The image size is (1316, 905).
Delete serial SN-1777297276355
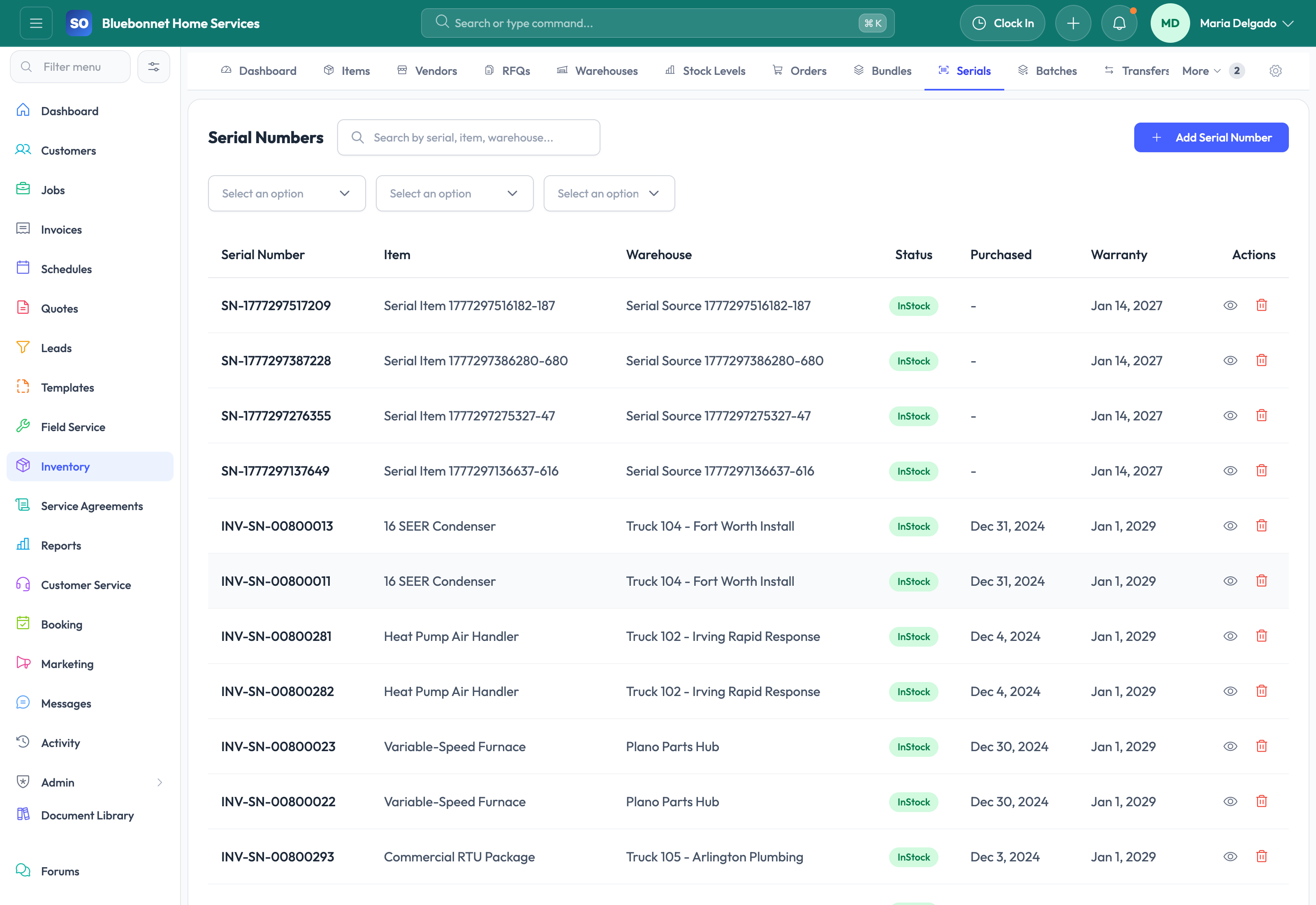click(1262, 415)
